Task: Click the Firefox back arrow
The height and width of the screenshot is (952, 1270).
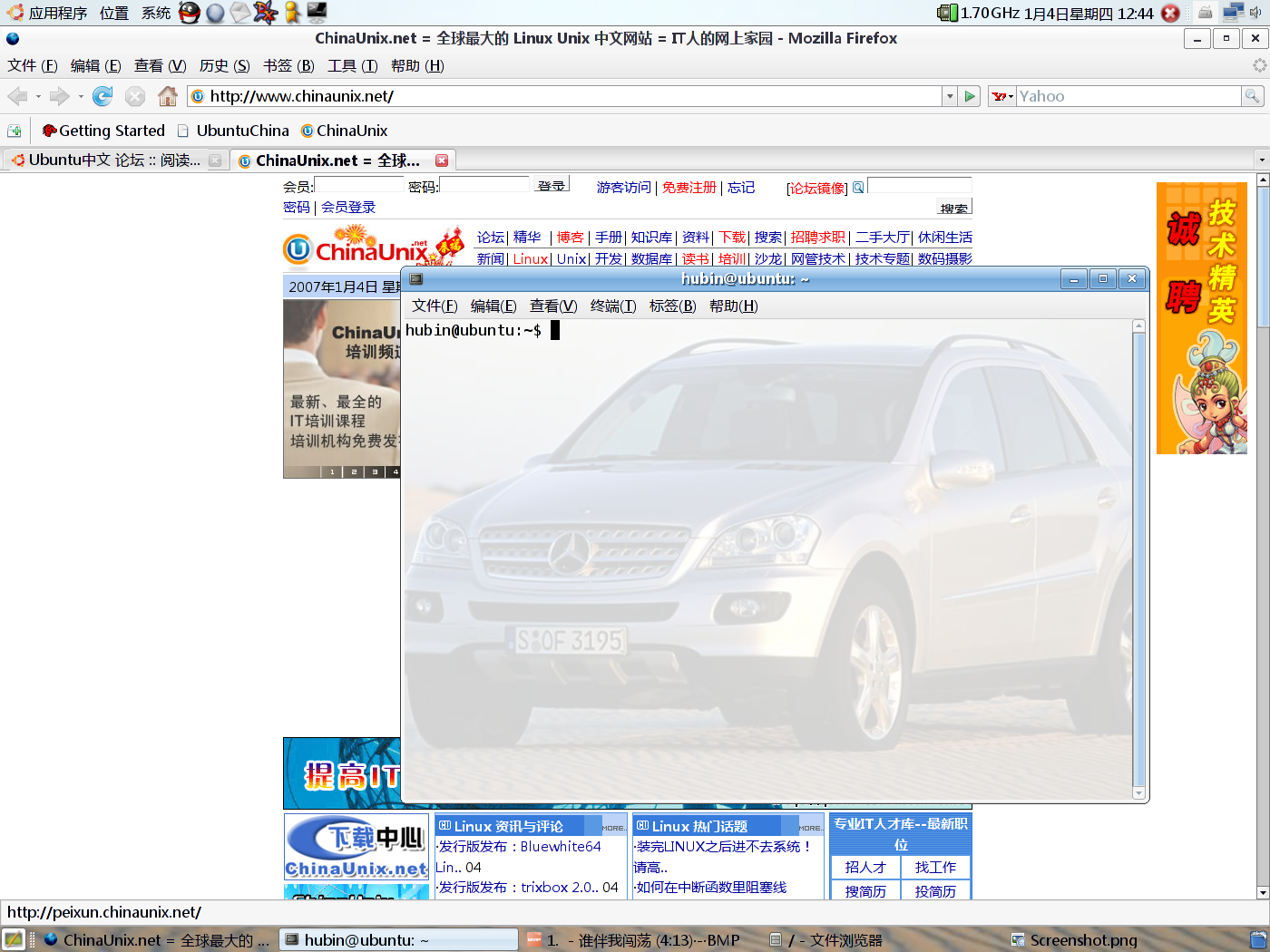Action: point(17,96)
